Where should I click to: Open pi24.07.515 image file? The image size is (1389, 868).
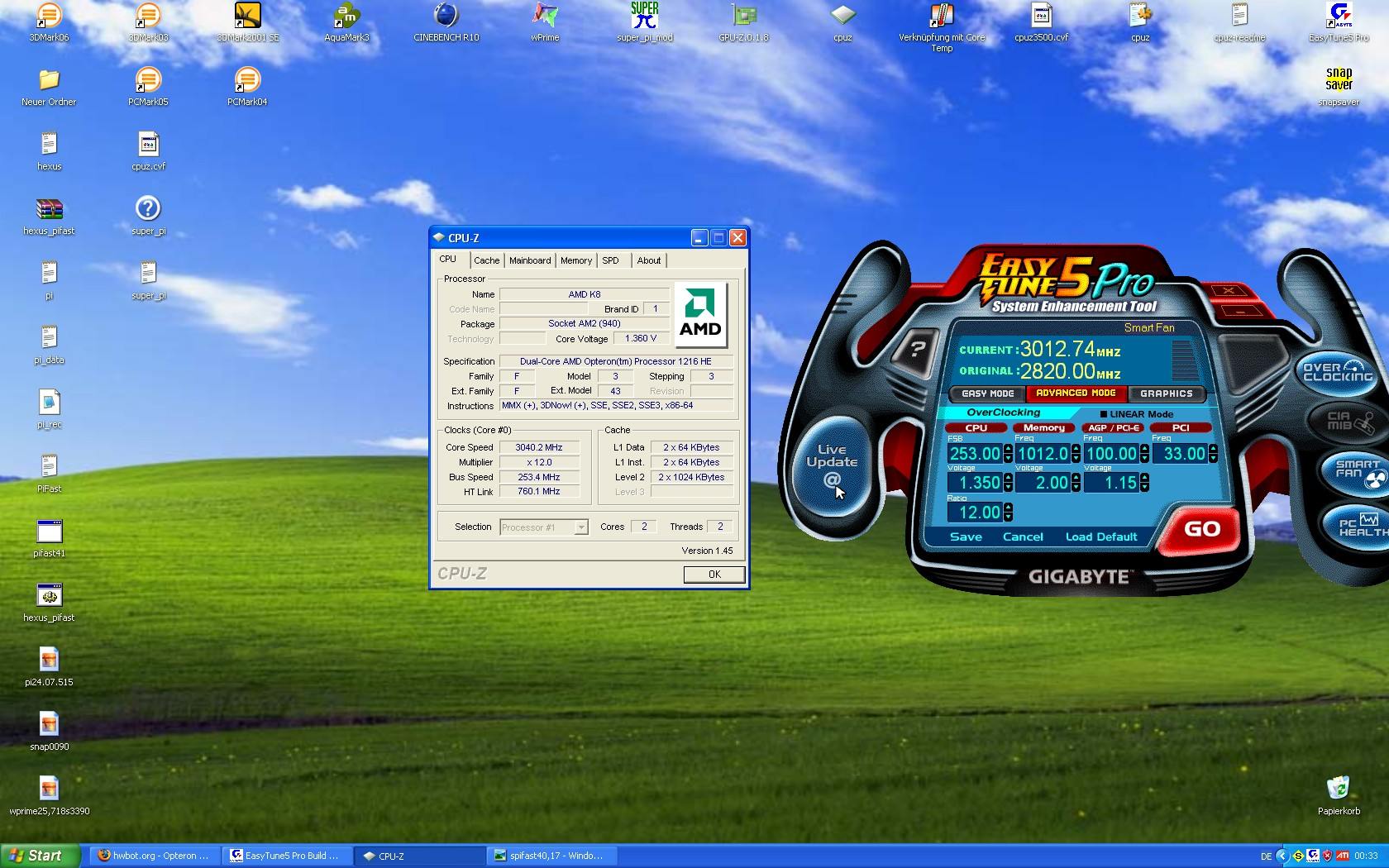coord(49,667)
